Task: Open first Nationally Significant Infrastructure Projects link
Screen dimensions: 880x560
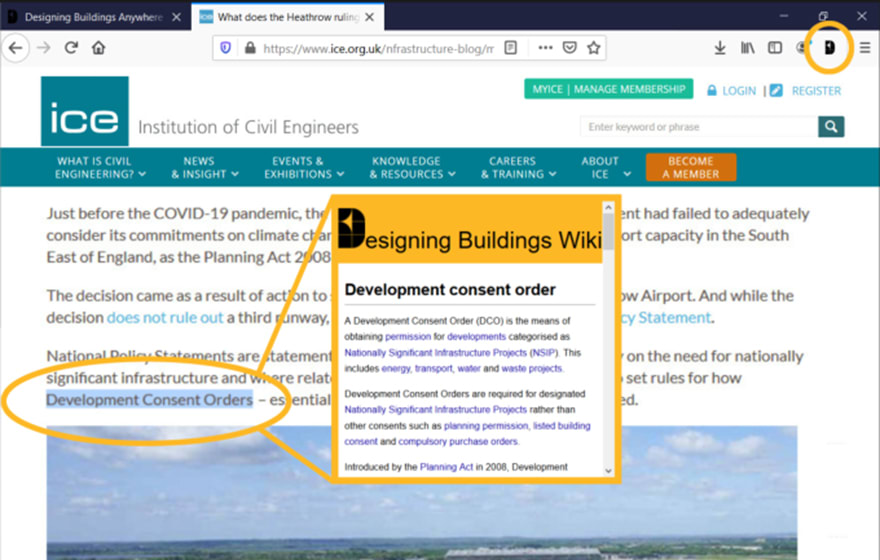Action: pyautogui.click(x=436, y=353)
